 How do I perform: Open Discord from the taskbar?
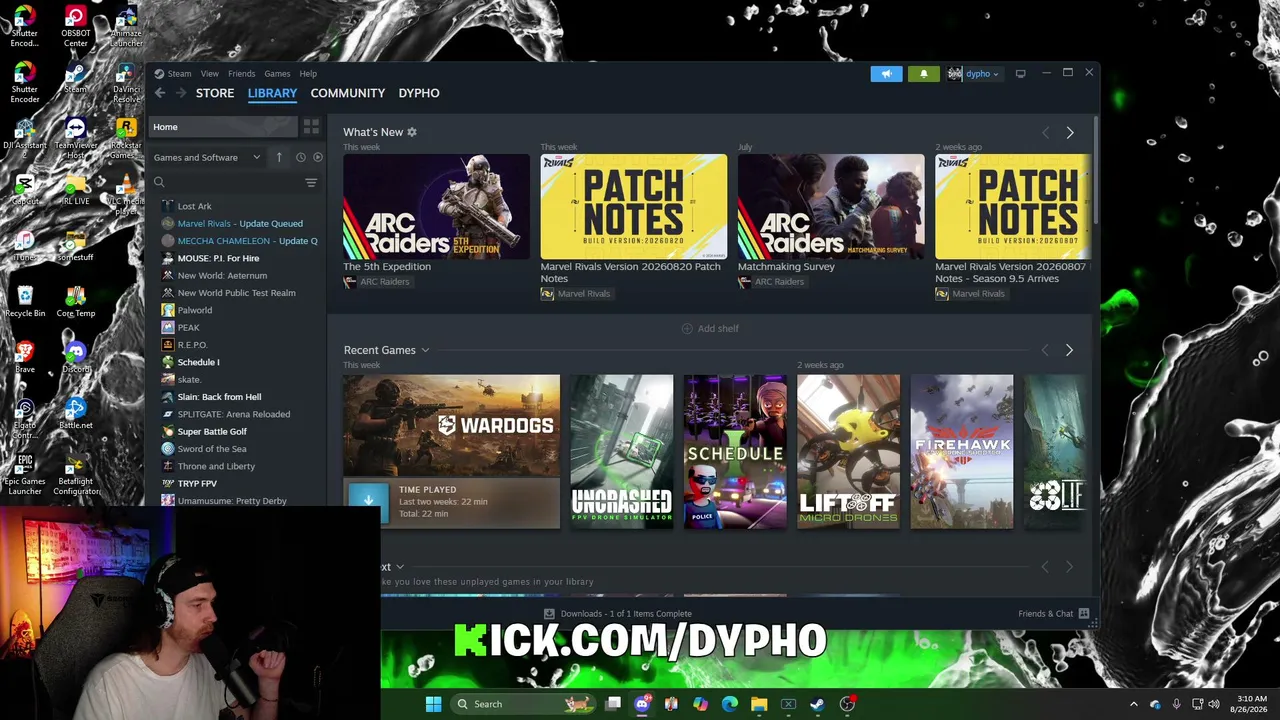pyautogui.click(x=643, y=704)
